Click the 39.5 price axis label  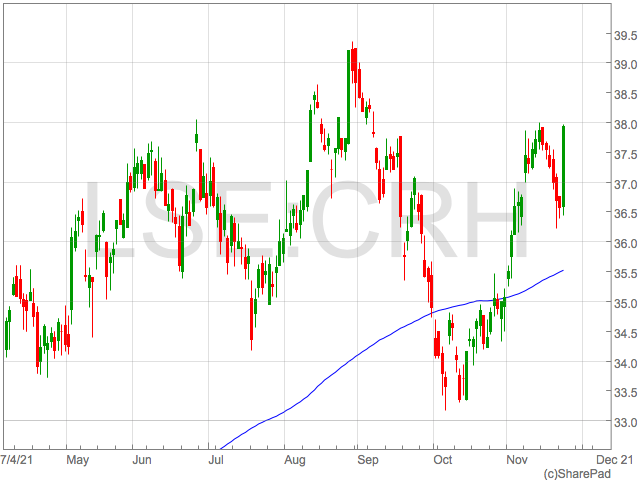(x=625, y=36)
